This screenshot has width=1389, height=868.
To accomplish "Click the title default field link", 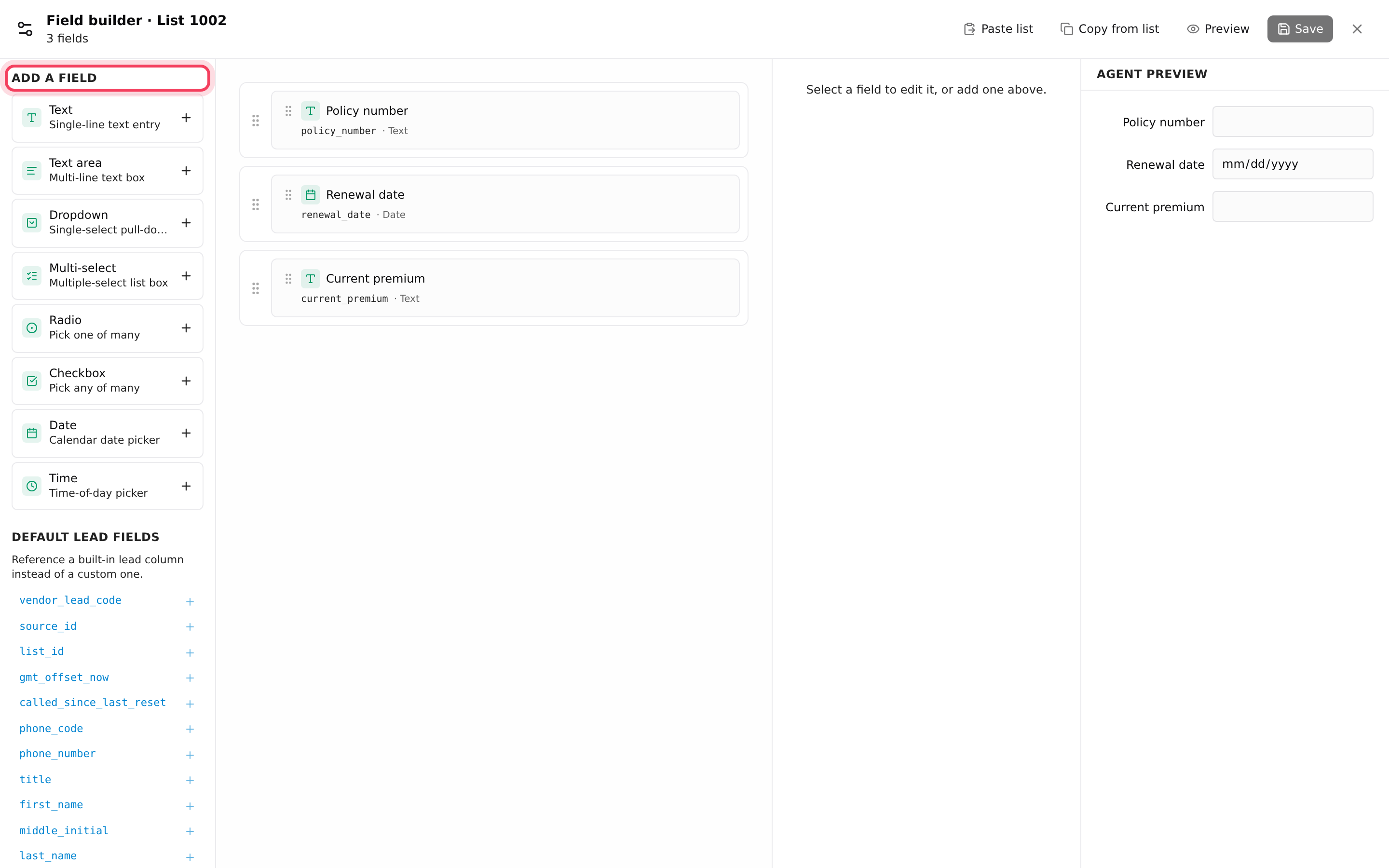I will pos(35,780).
